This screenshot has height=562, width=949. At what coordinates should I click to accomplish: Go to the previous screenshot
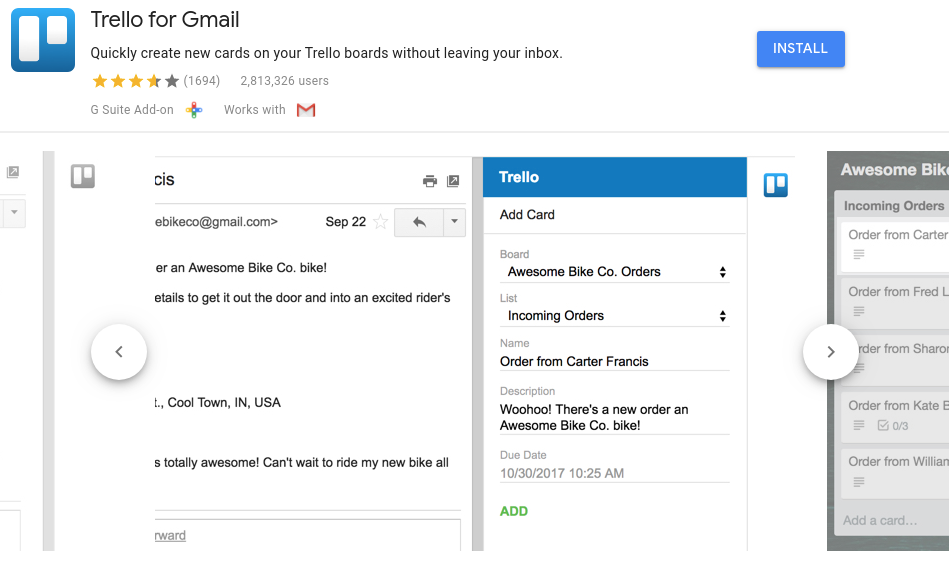pos(119,352)
